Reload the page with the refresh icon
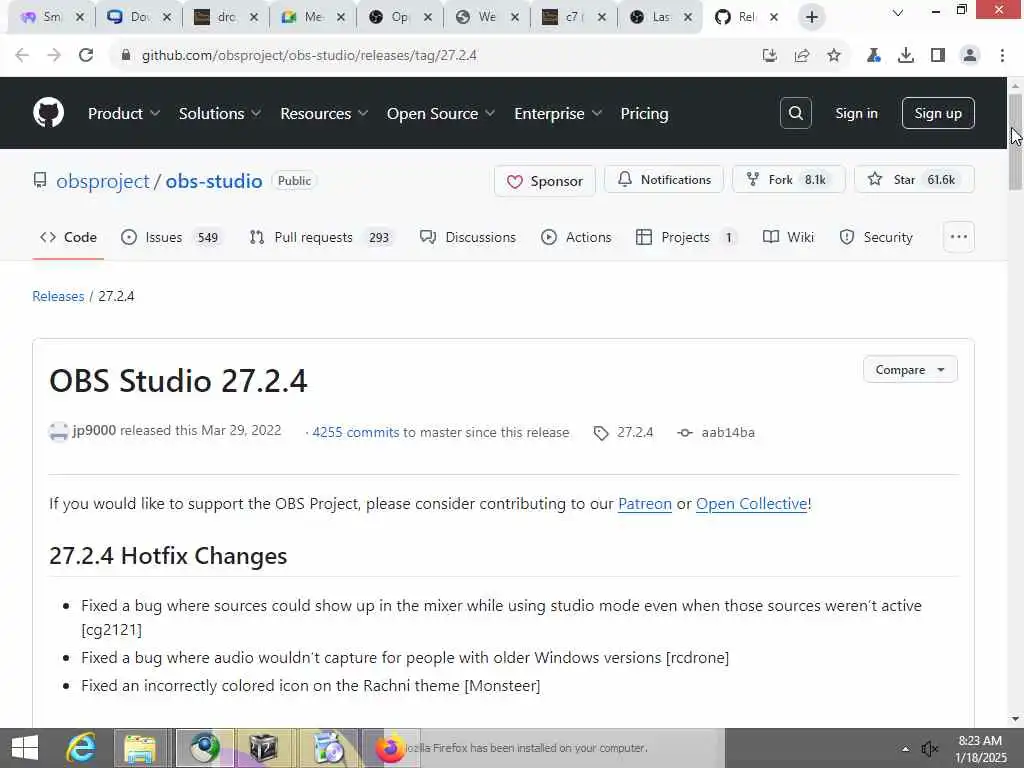 click(x=86, y=56)
